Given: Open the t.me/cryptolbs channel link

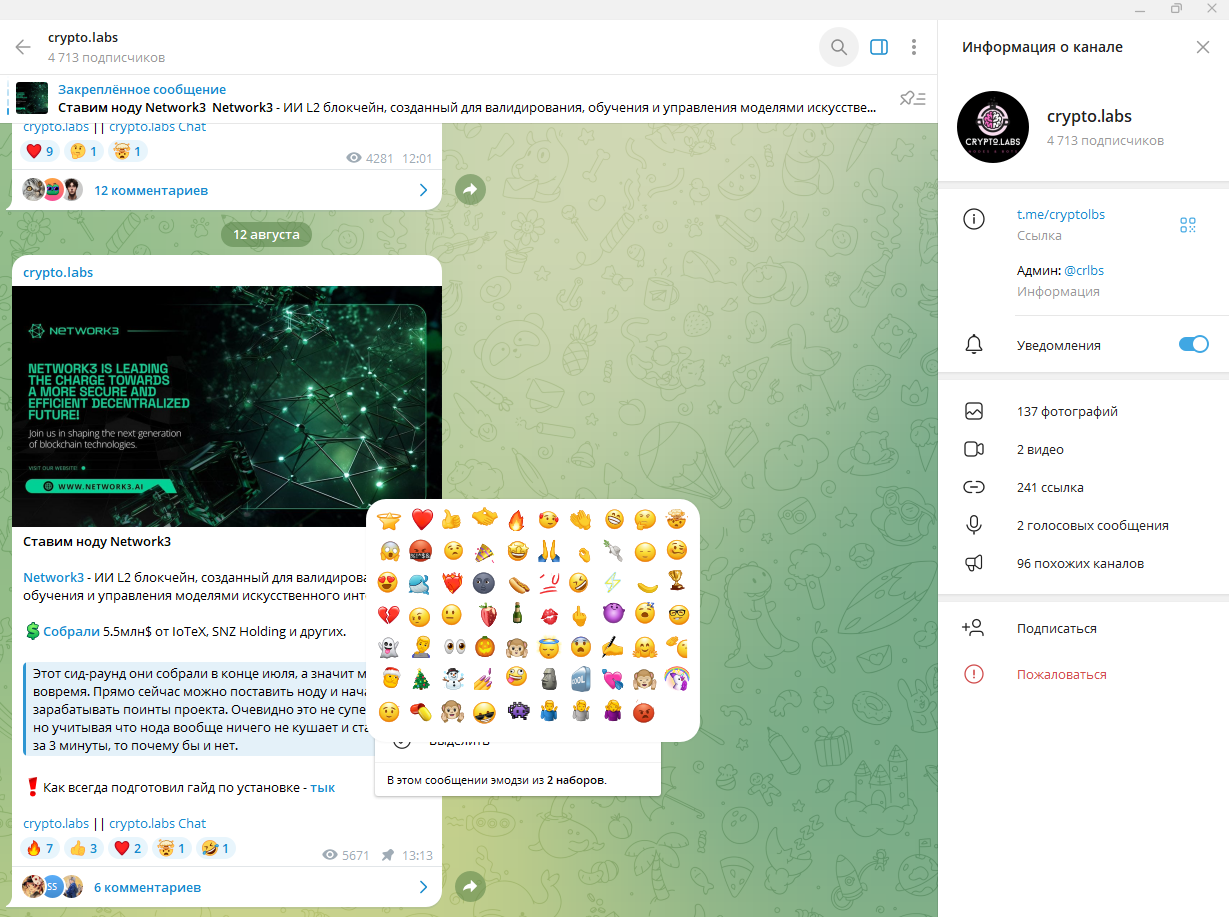Looking at the screenshot, I should coord(1060,214).
